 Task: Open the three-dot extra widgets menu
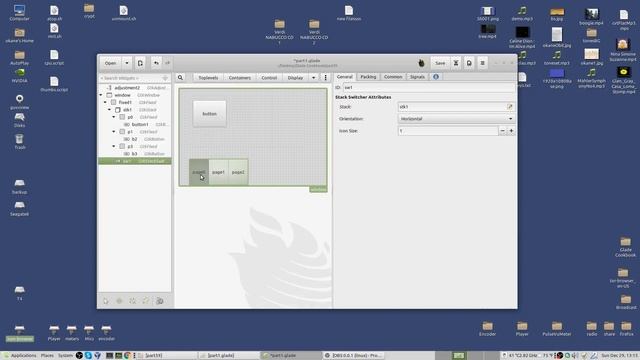[x=325, y=78]
